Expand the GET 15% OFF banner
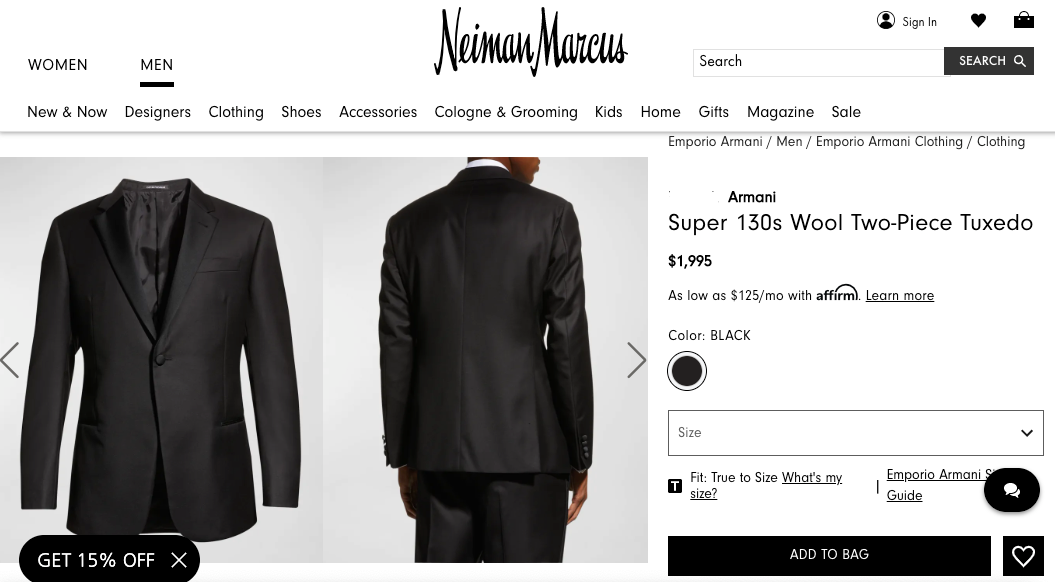The height and width of the screenshot is (582, 1055). [x=96, y=560]
